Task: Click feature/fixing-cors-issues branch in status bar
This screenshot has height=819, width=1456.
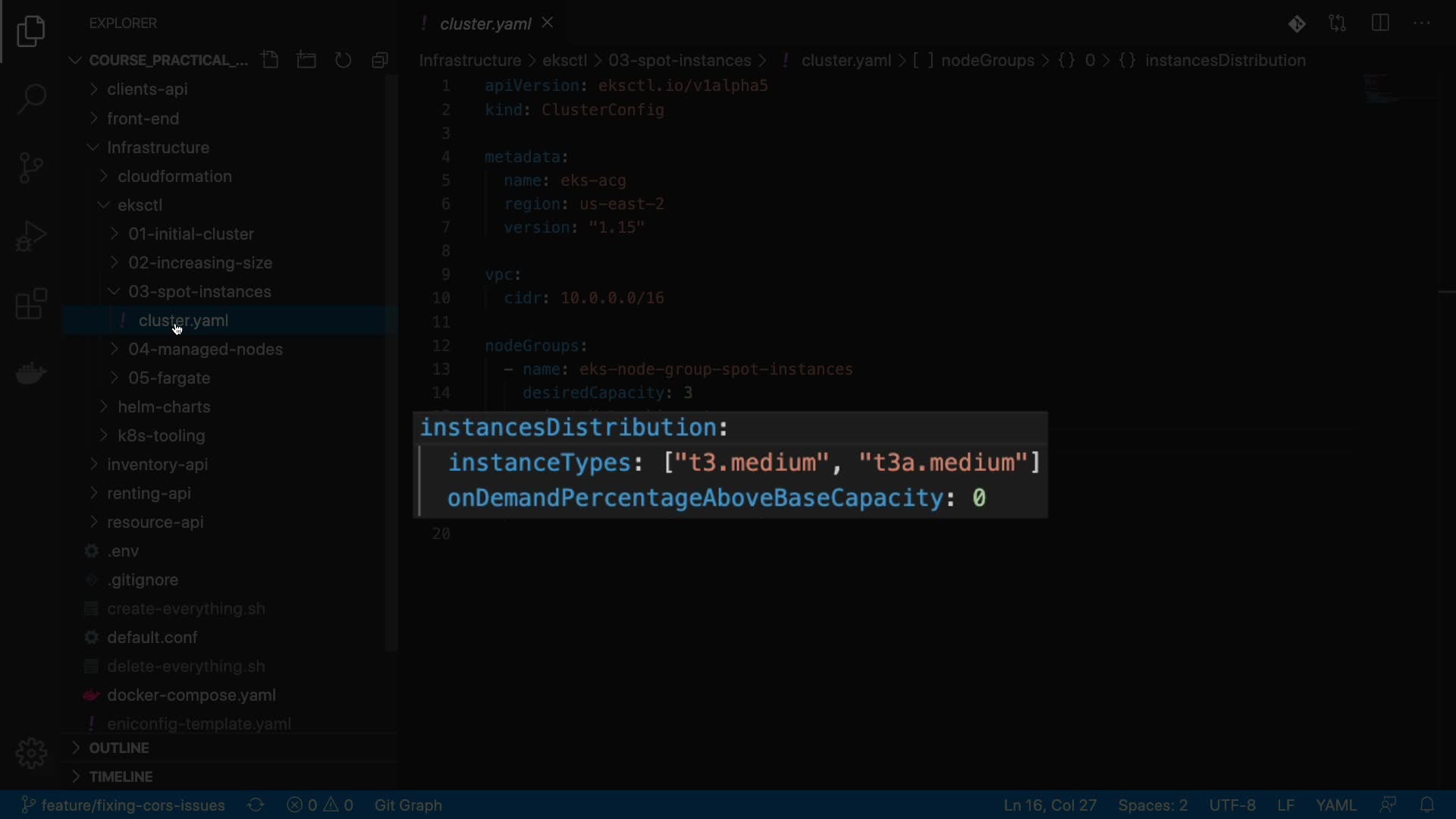Action: (x=133, y=805)
